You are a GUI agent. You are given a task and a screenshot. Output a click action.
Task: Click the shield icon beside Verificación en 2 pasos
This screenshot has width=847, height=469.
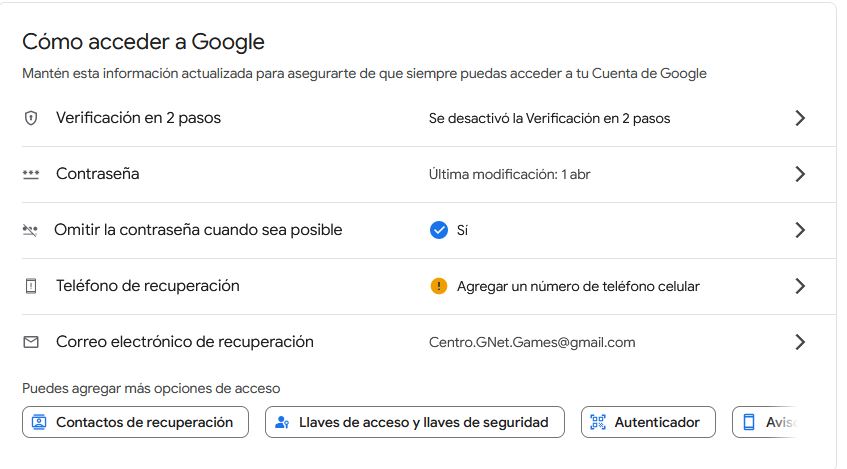point(31,118)
